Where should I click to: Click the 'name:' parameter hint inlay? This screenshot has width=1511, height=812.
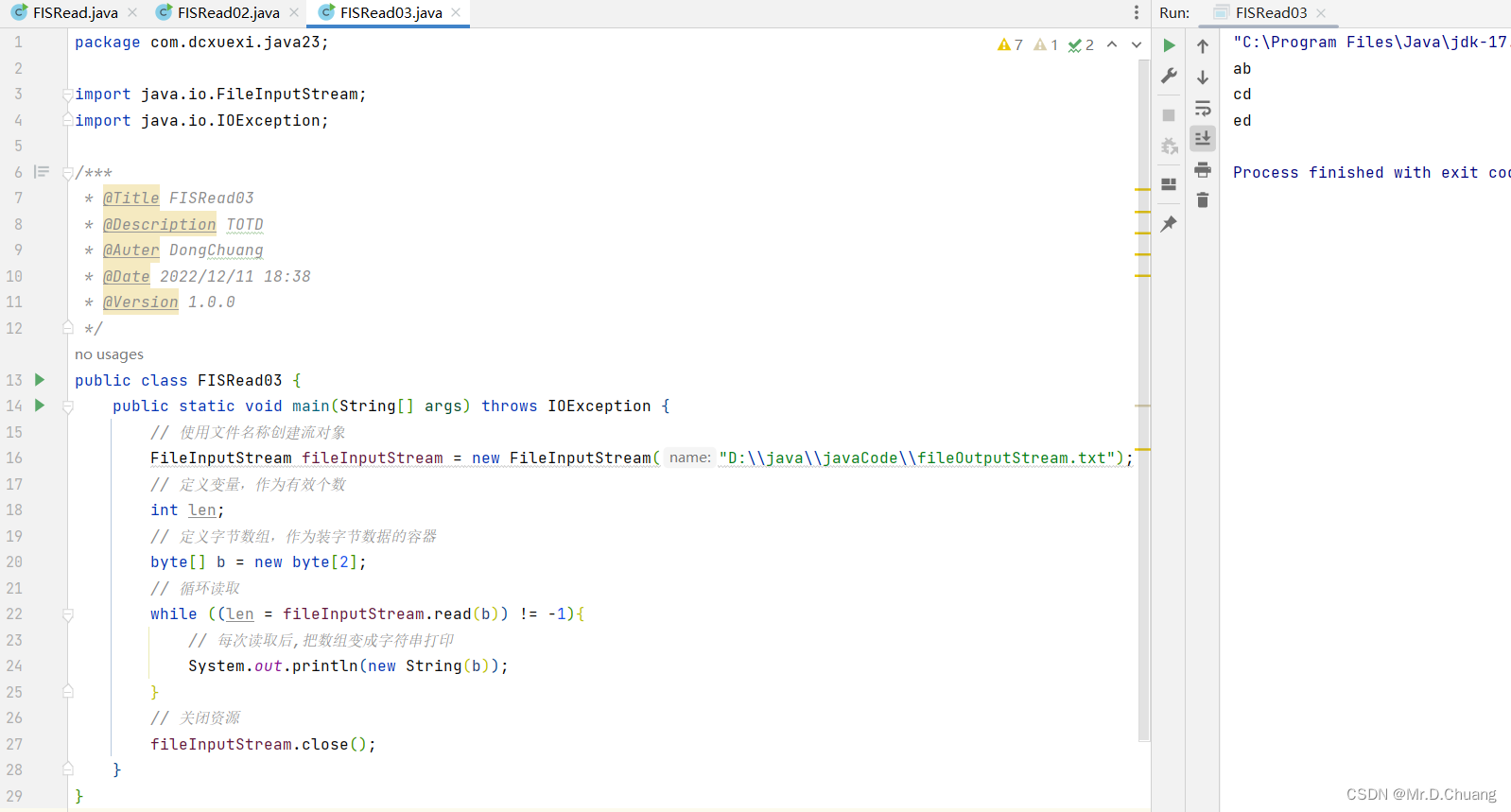coord(690,458)
